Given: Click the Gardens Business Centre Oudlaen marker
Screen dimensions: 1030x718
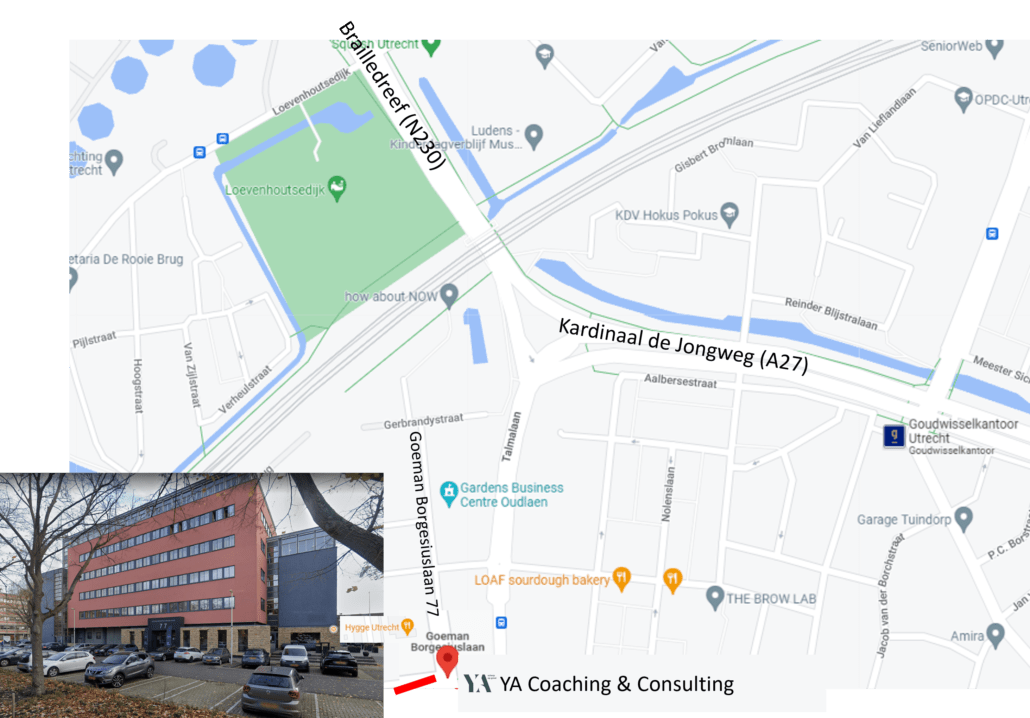Looking at the screenshot, I should 449,493.
